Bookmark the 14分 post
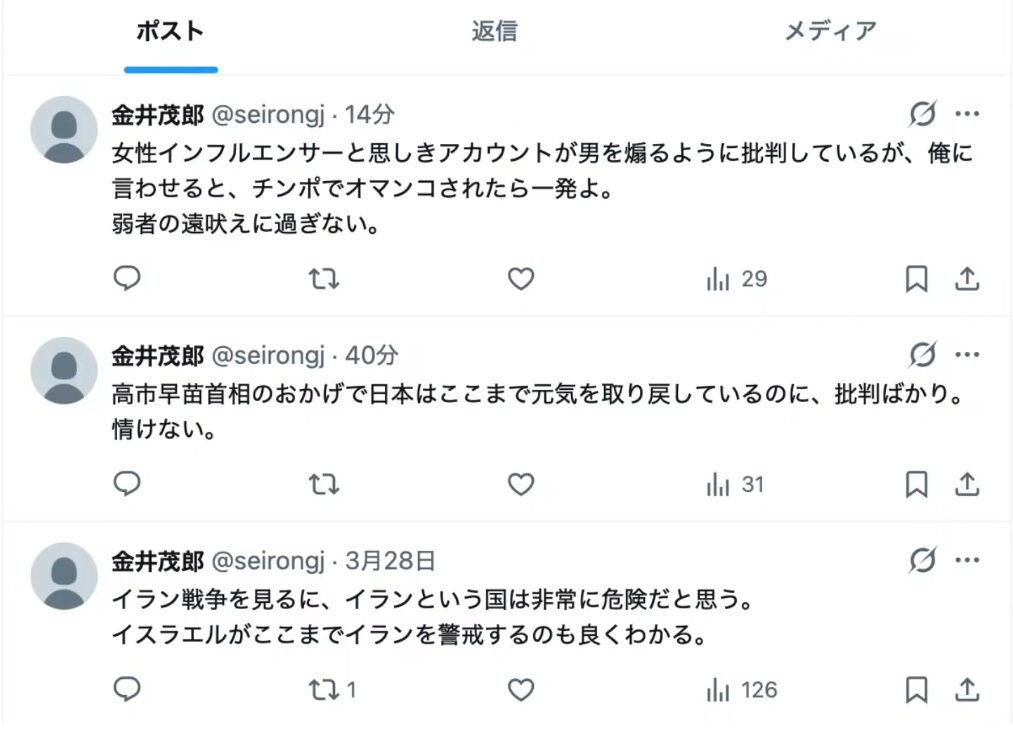Image resolution: width=1013 pixels, height=734 pixels. (x=916, y=279)
